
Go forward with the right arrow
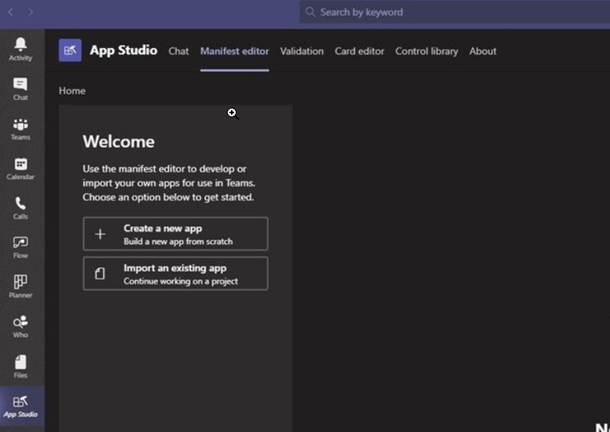click(30, 12)
